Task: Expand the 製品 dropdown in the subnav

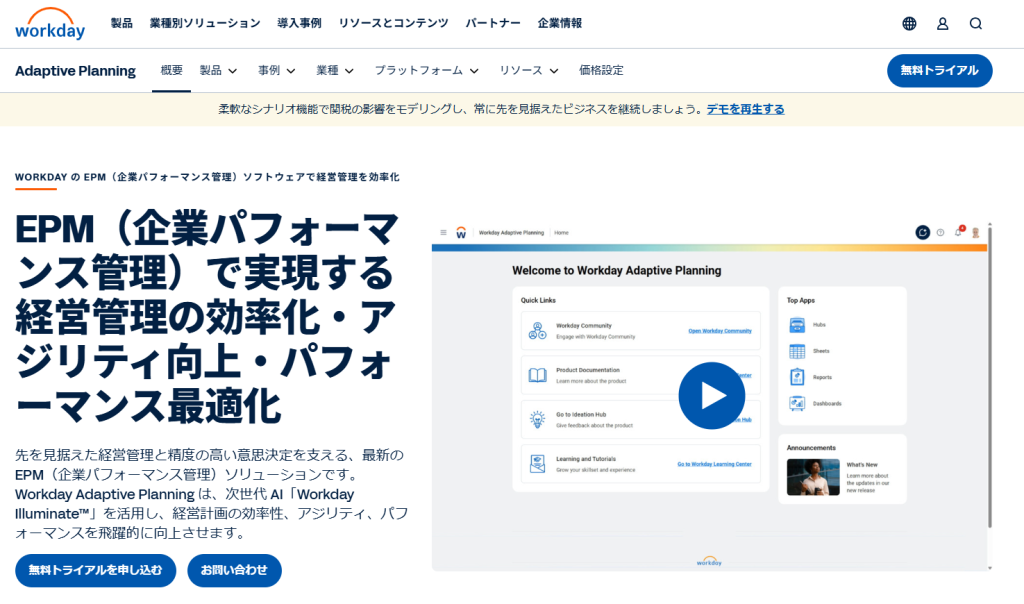Action: pos(218,71)
